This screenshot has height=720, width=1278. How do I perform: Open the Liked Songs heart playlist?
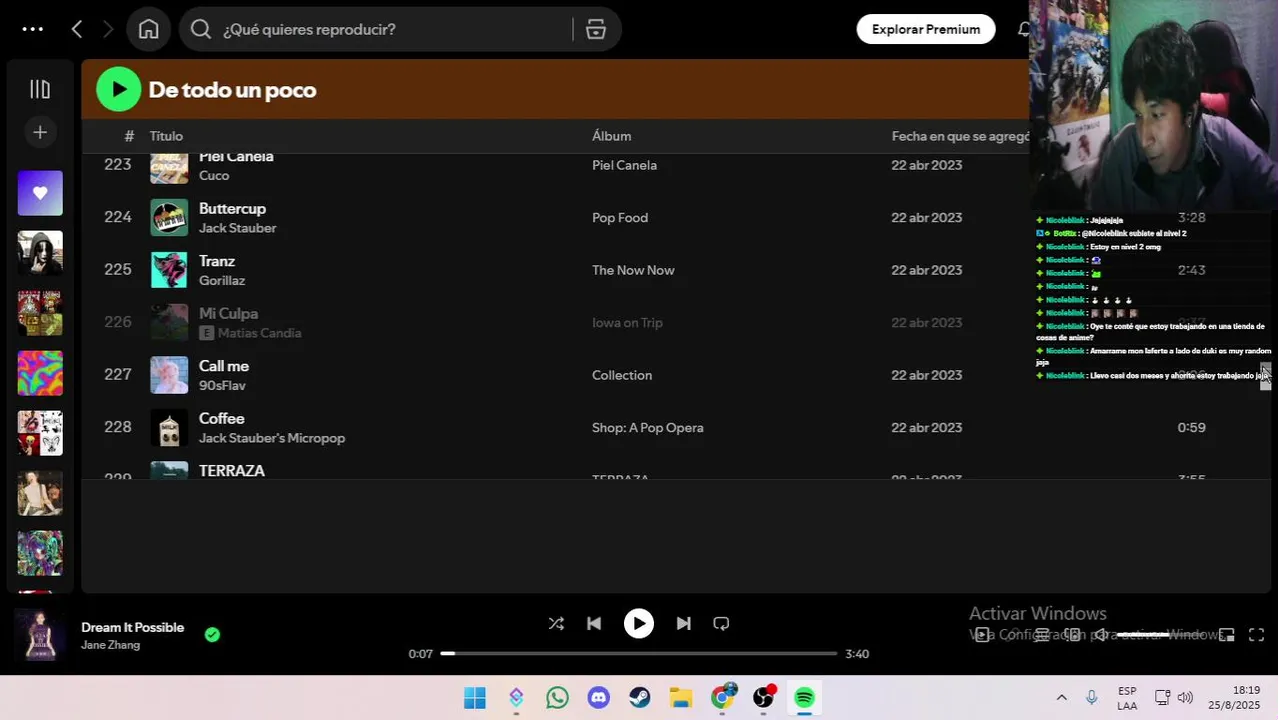click(40, 193)
